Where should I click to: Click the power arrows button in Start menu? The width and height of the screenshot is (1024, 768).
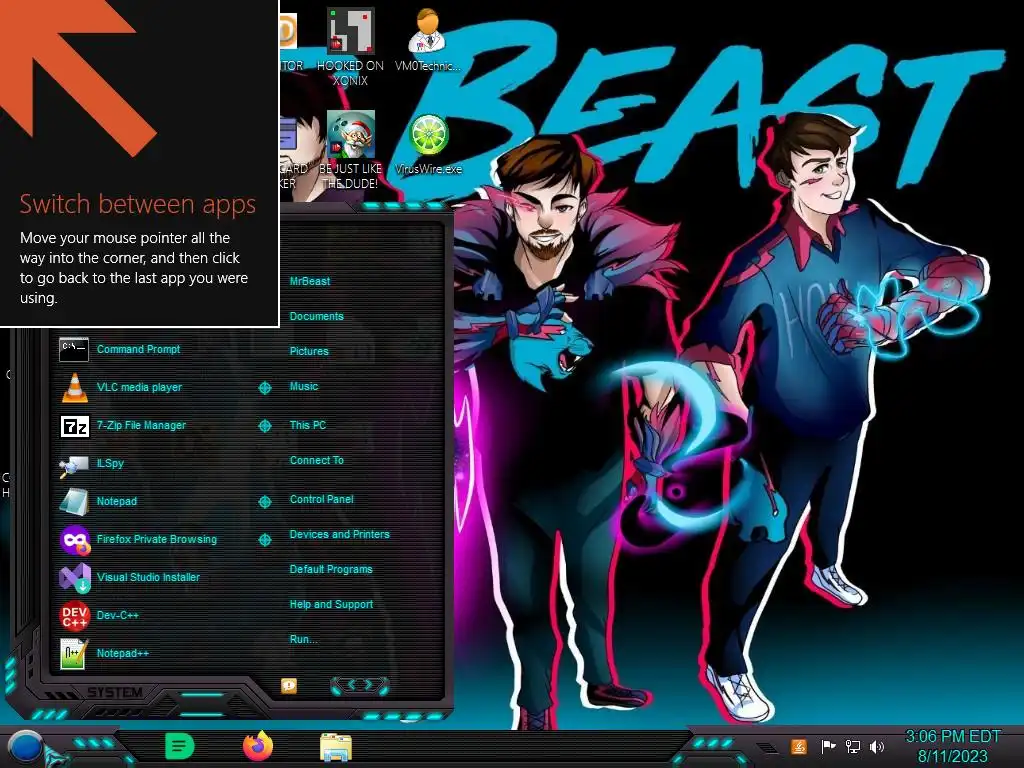pyautogui.click(x=360, y=685)
